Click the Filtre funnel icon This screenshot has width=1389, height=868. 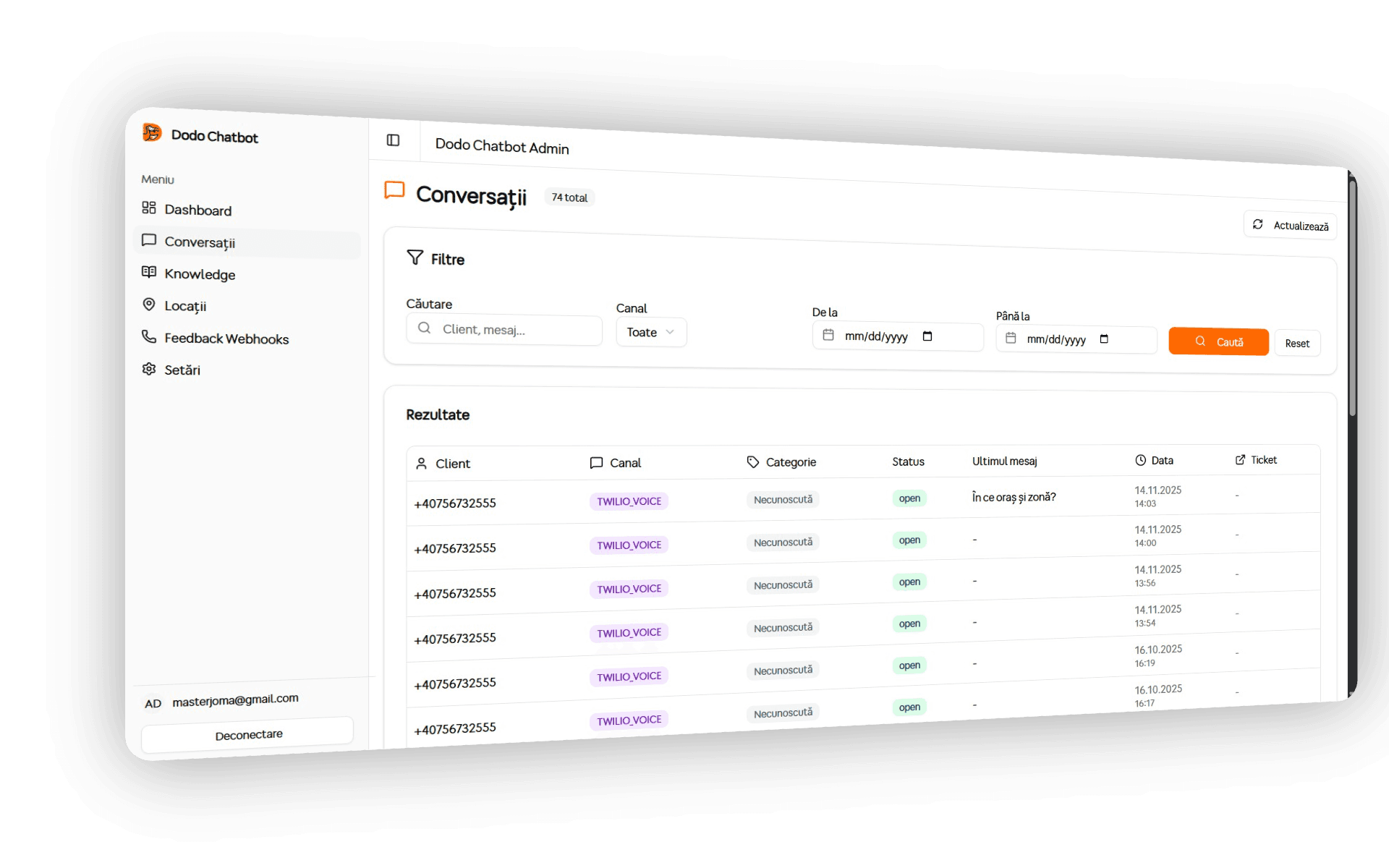pos(415,258)
